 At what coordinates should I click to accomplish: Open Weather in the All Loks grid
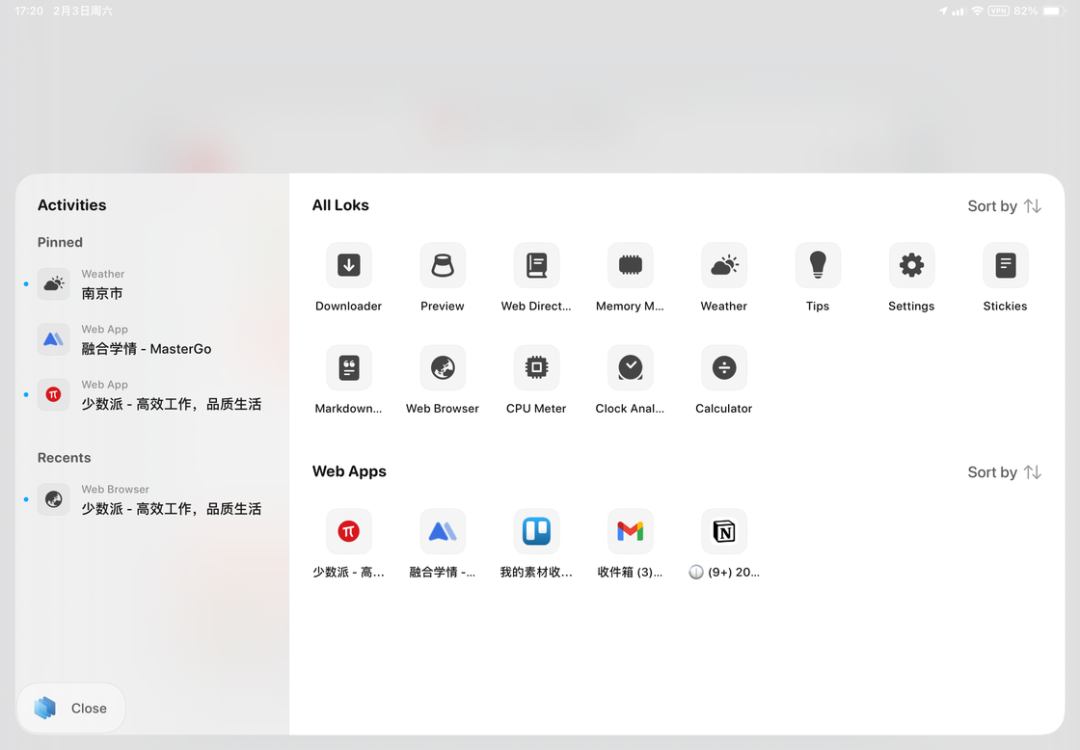724,266
